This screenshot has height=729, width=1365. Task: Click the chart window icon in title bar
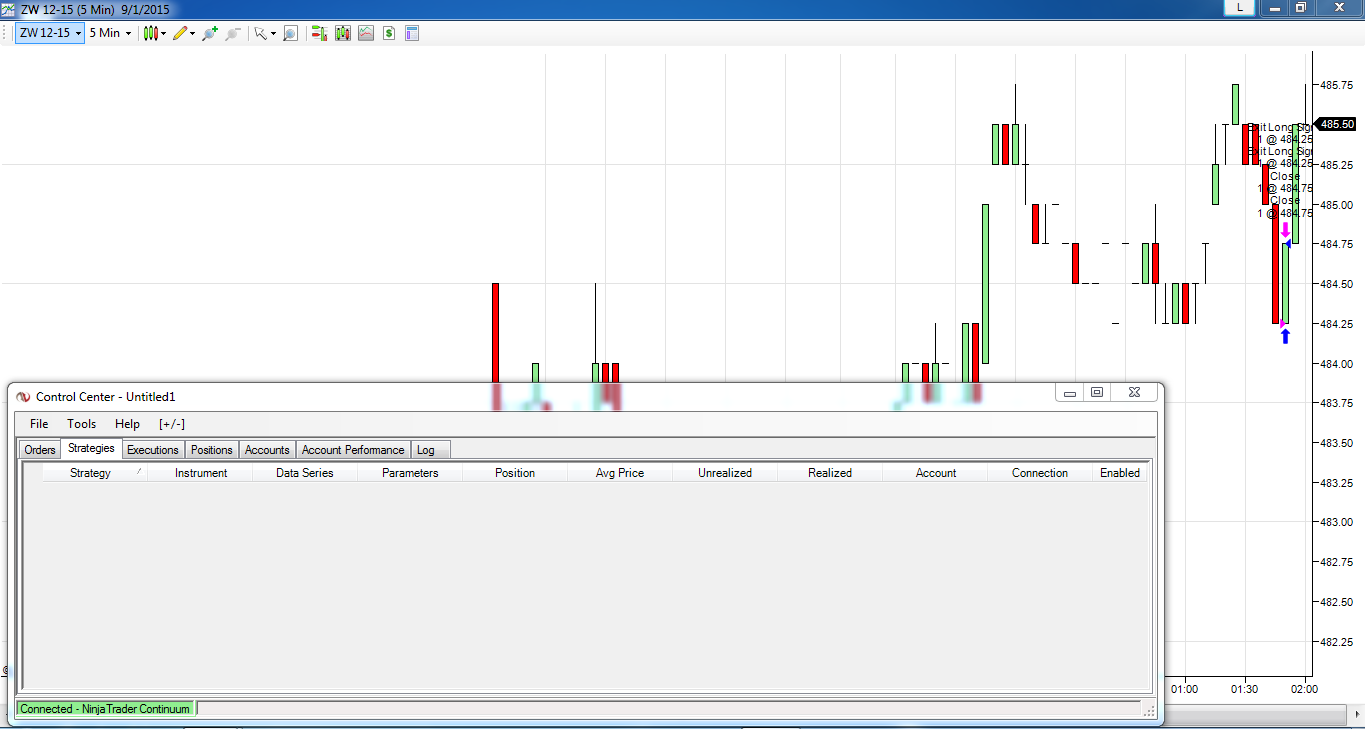(x=9, y=9)
